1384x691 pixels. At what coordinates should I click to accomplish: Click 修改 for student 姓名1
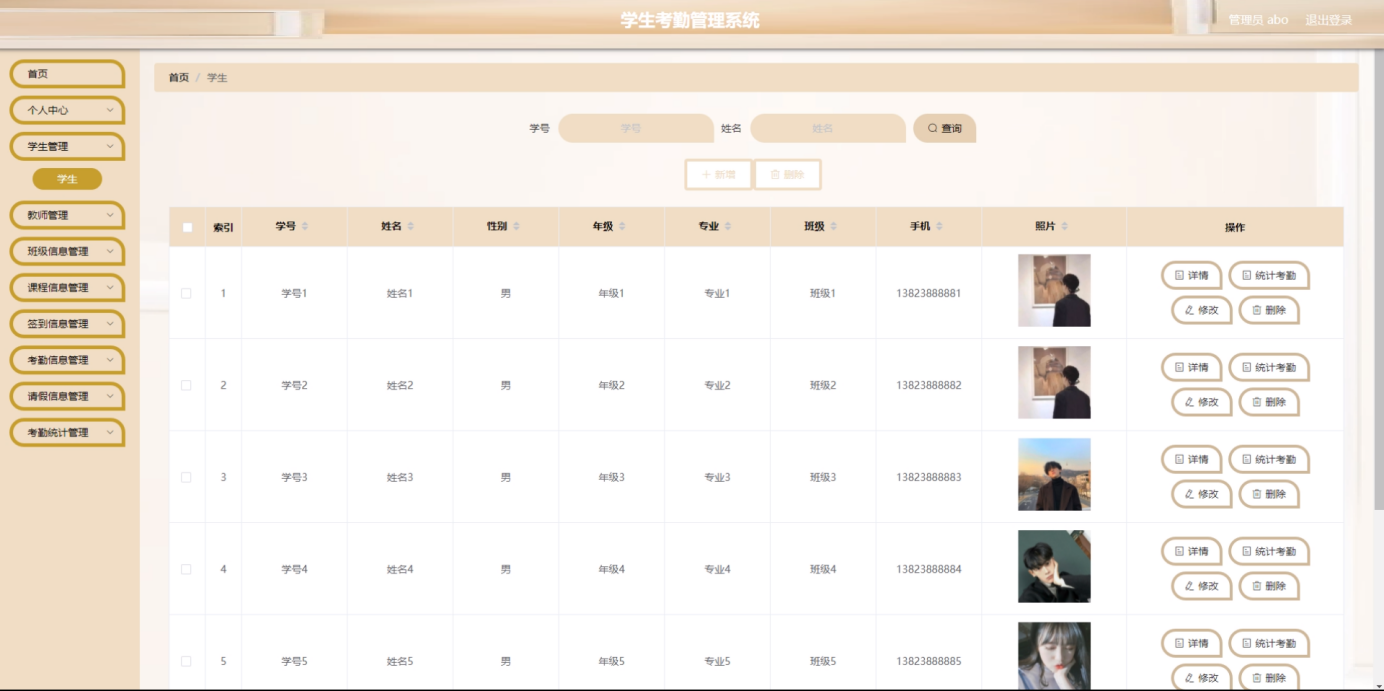(1201, 310)
